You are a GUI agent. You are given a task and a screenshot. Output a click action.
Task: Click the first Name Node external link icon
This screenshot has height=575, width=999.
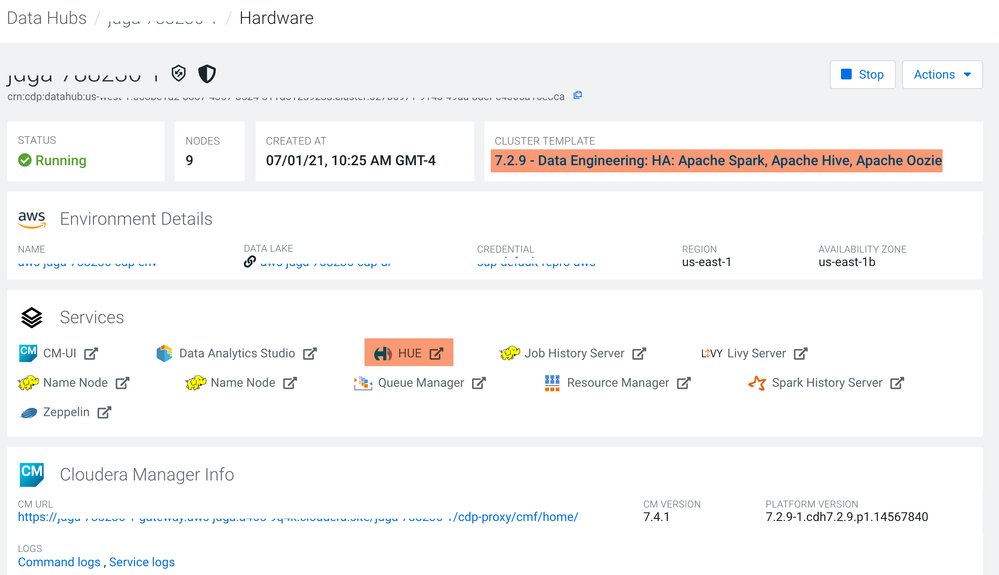click(122, 383)
